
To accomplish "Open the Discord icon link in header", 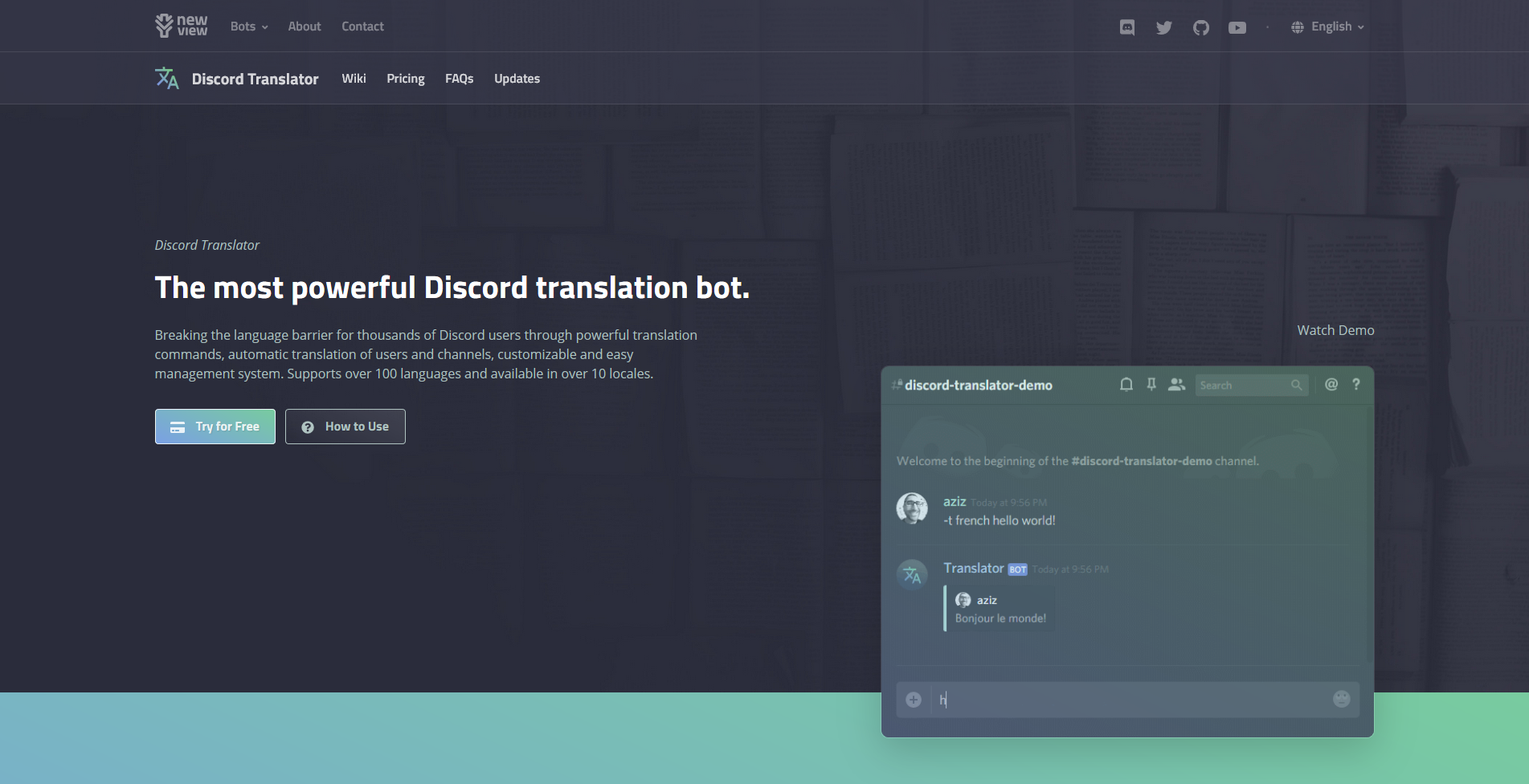I will point(1127,27).
